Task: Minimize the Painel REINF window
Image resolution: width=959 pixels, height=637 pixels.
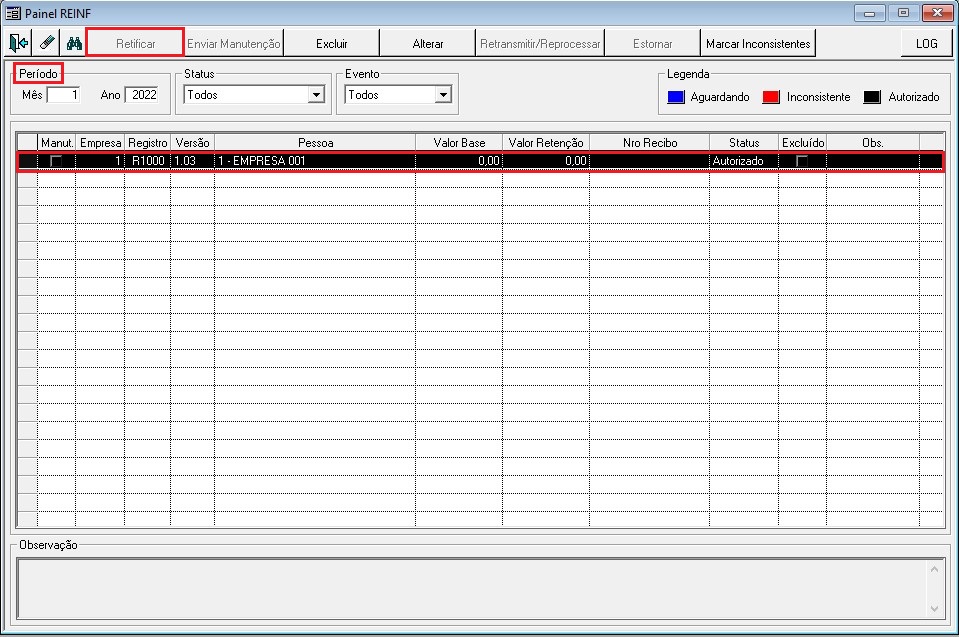Action: [x=869, y=13]
